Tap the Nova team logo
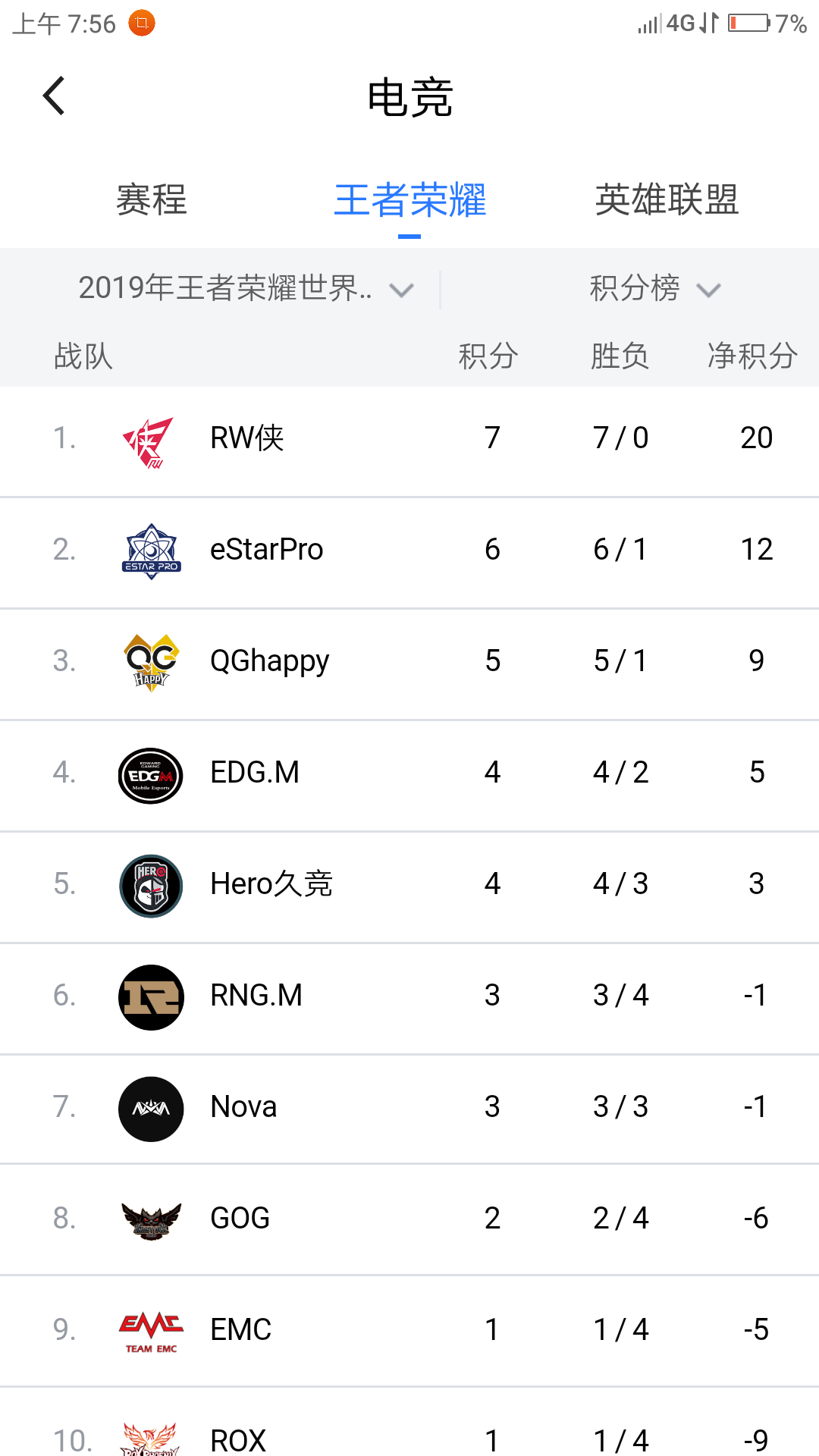Viewport: 819px width, 1456px height. tap(151, 1109)
